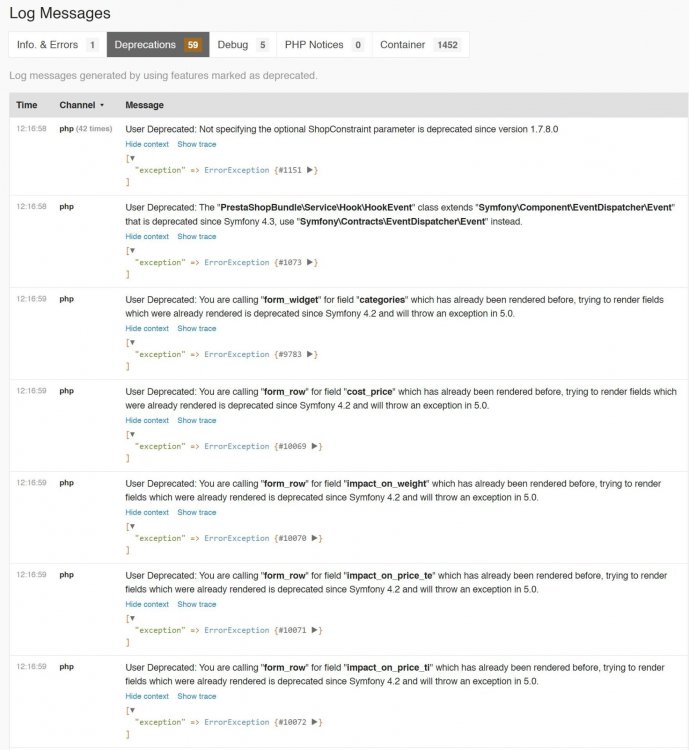Image resolution: width=689 pixels, height=750 pixels.
Task: Show trace for cost_price message
Action: coord(197,420)
